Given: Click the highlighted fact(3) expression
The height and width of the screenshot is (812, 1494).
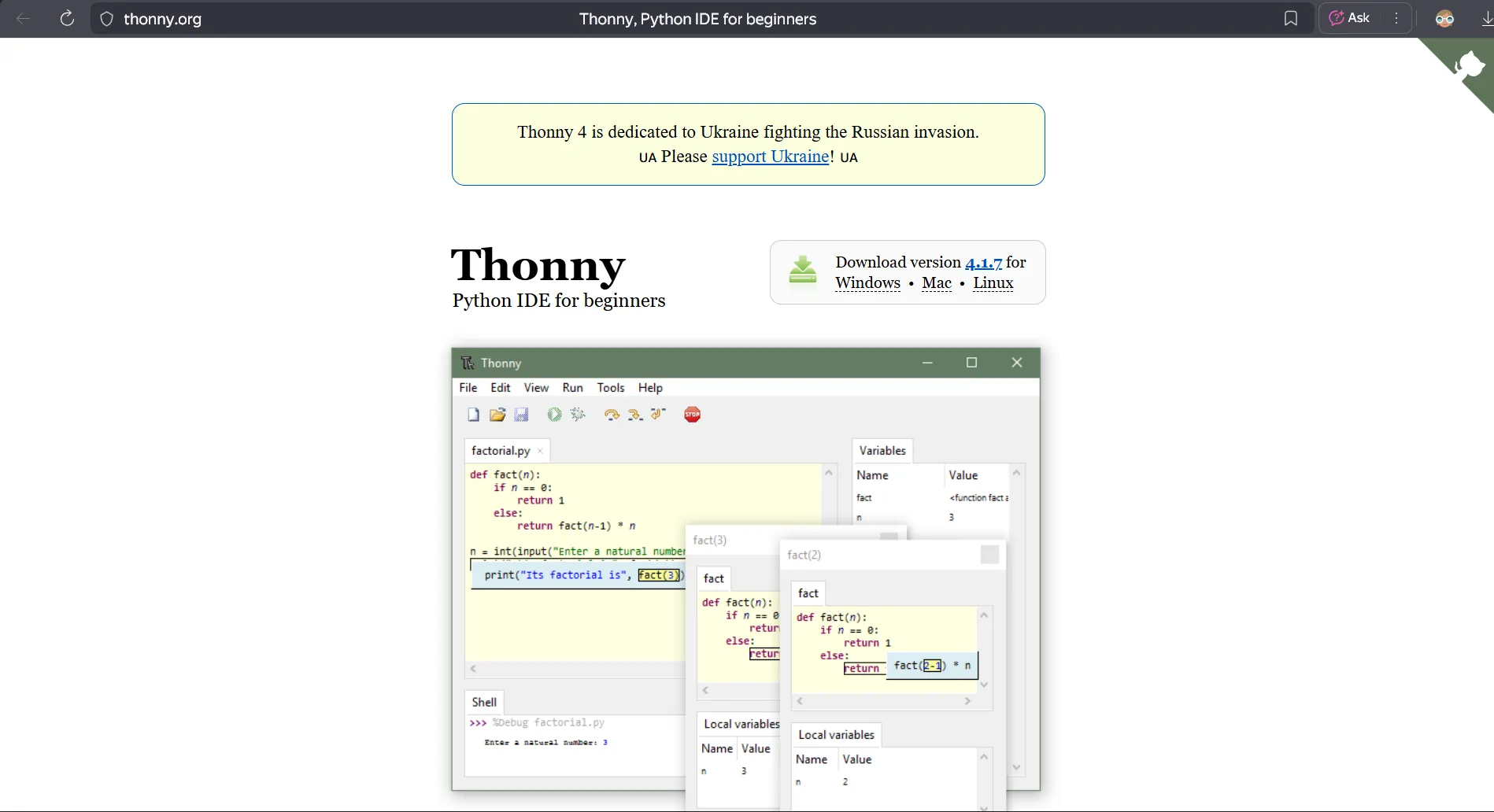Looking at the screenshot, I should coord(659,575).
